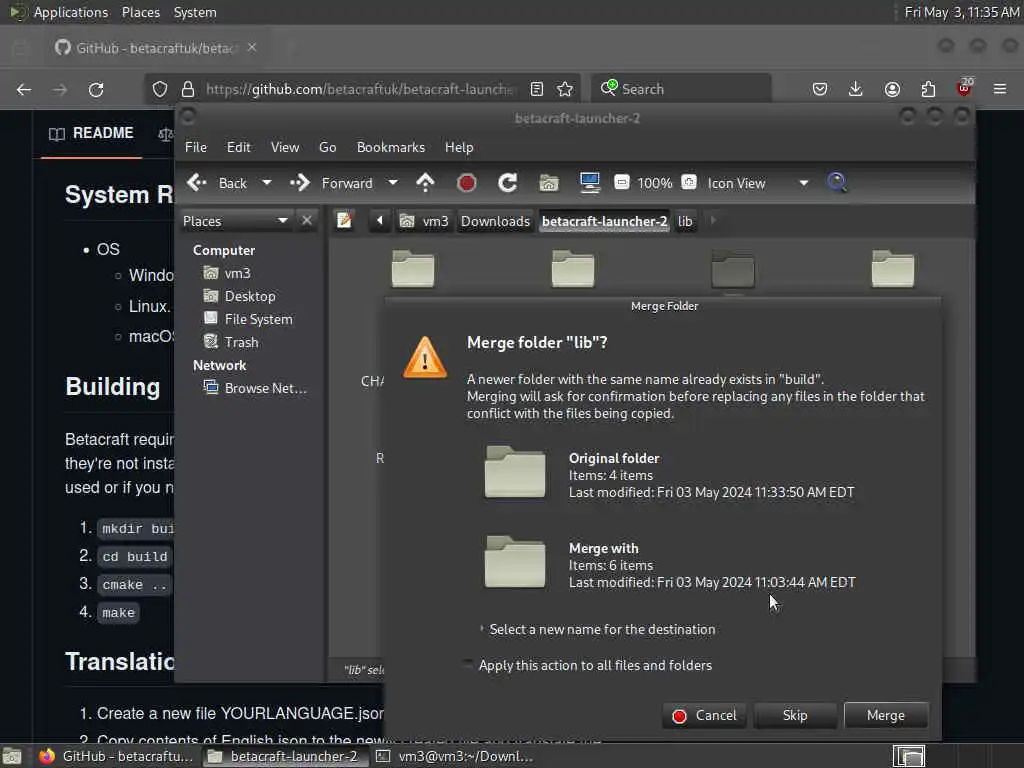Go up to parent folder

425,183
